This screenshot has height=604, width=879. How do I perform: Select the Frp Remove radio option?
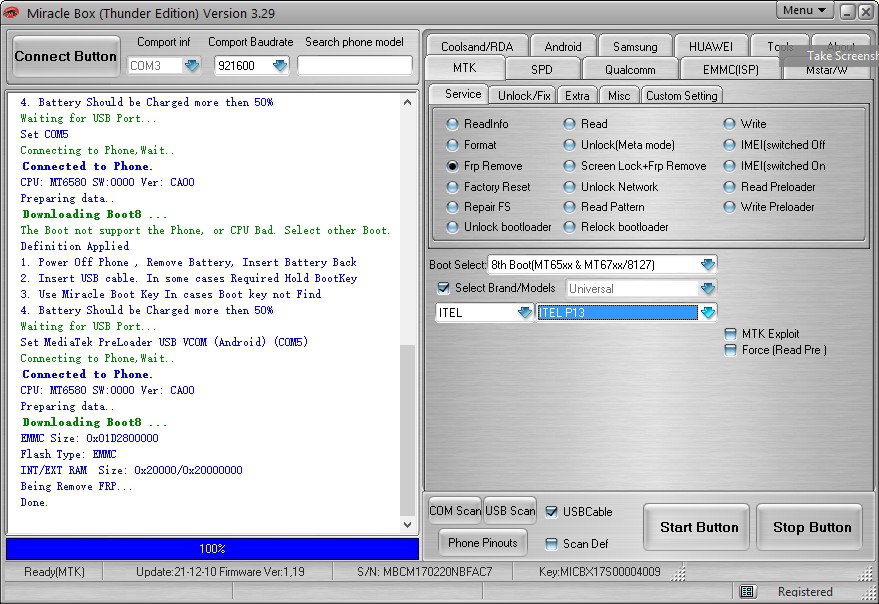452,166
